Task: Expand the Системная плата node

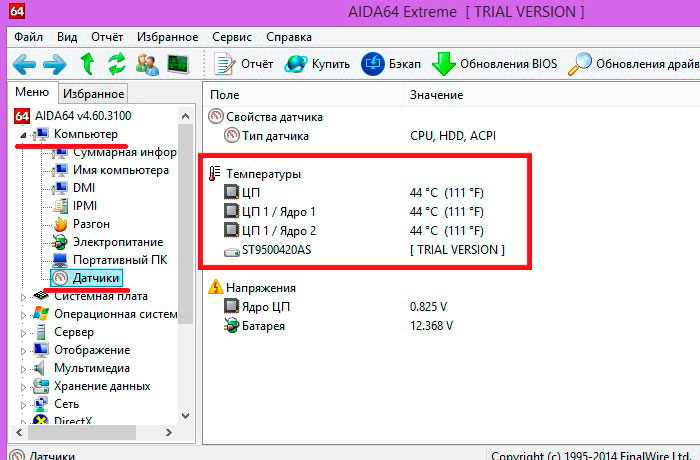Action: [23, 297]
